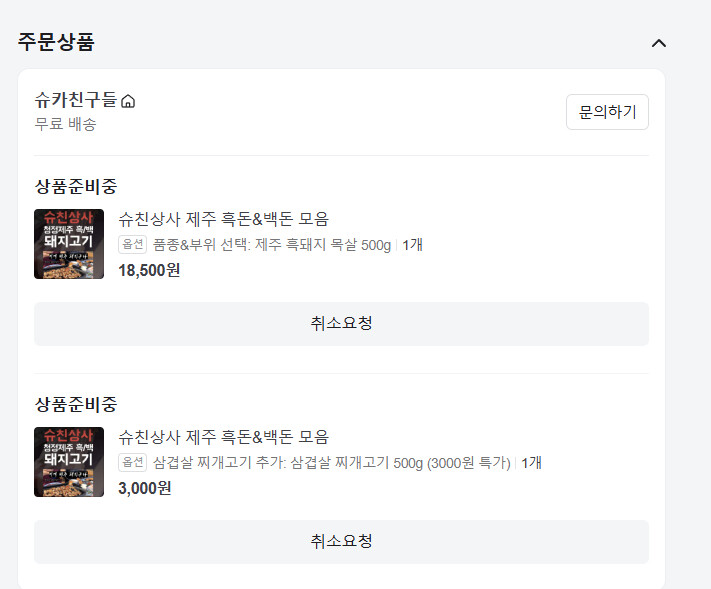Collapse the 주문상품 section chevron
Screen dimensions: 711x589
coord(658,43)
